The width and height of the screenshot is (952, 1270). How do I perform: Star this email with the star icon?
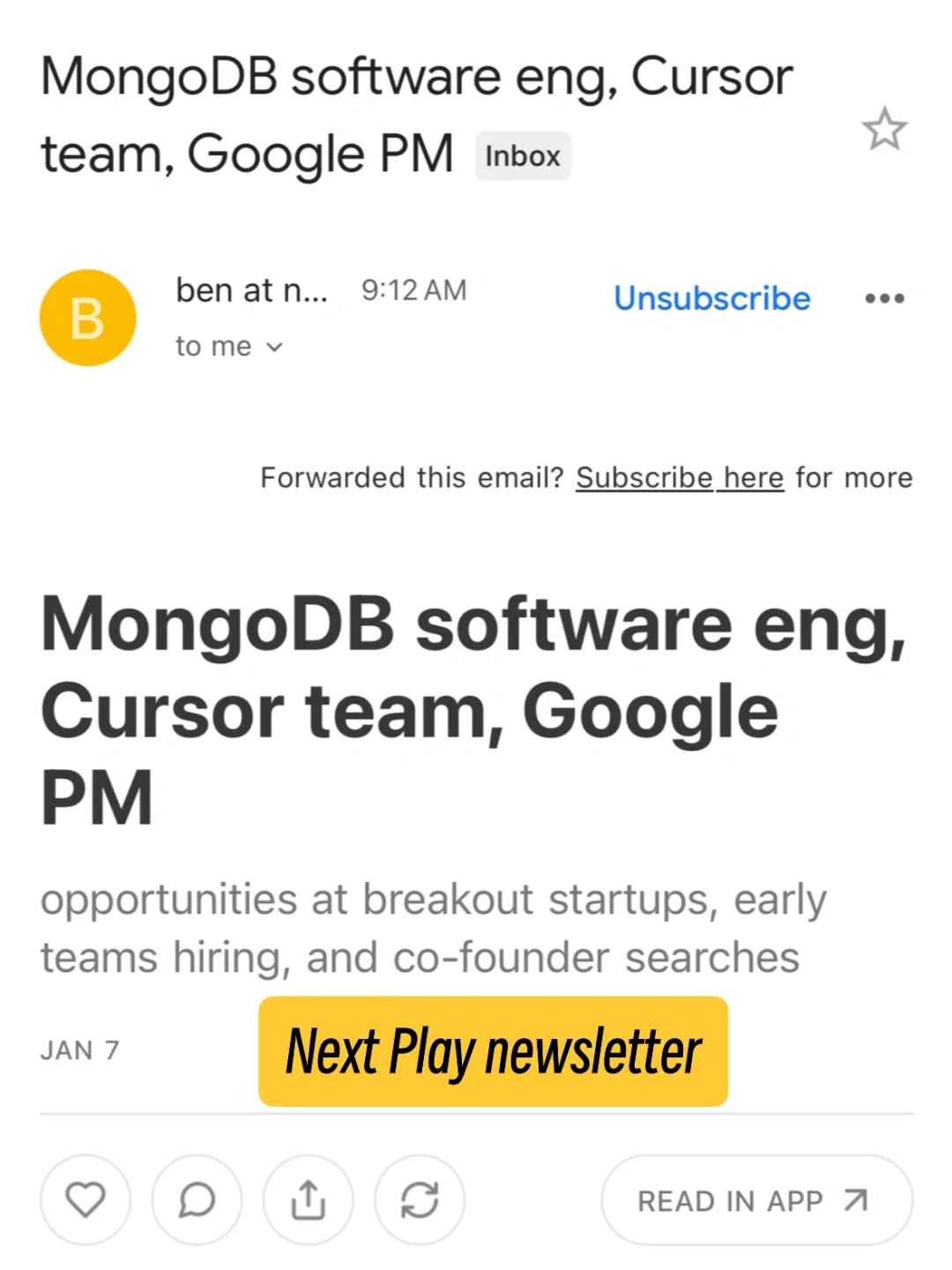(884, 130)
